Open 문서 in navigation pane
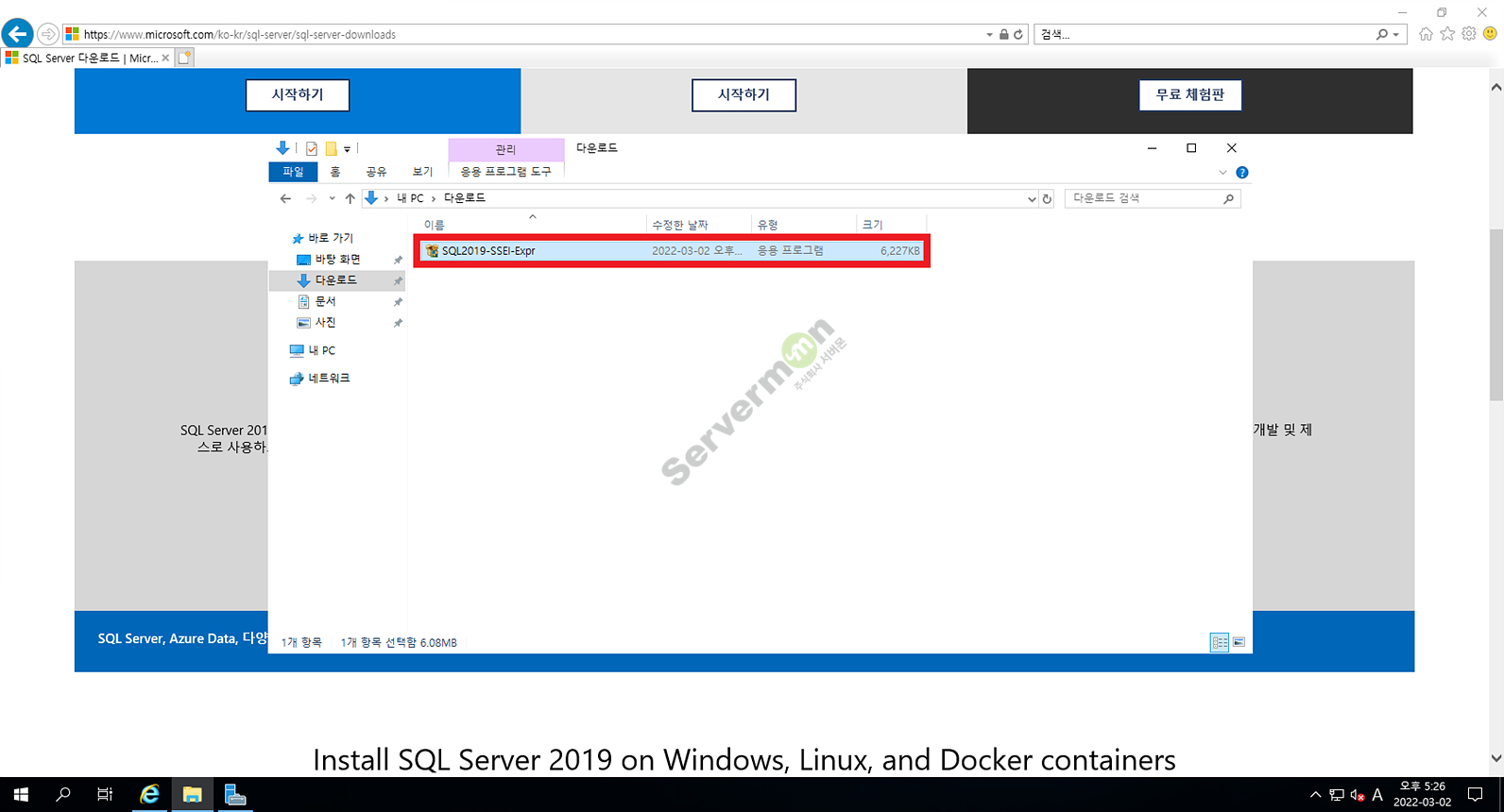Image resolution: width=1504 pixels, height=812 pixels. pos(325,301)
